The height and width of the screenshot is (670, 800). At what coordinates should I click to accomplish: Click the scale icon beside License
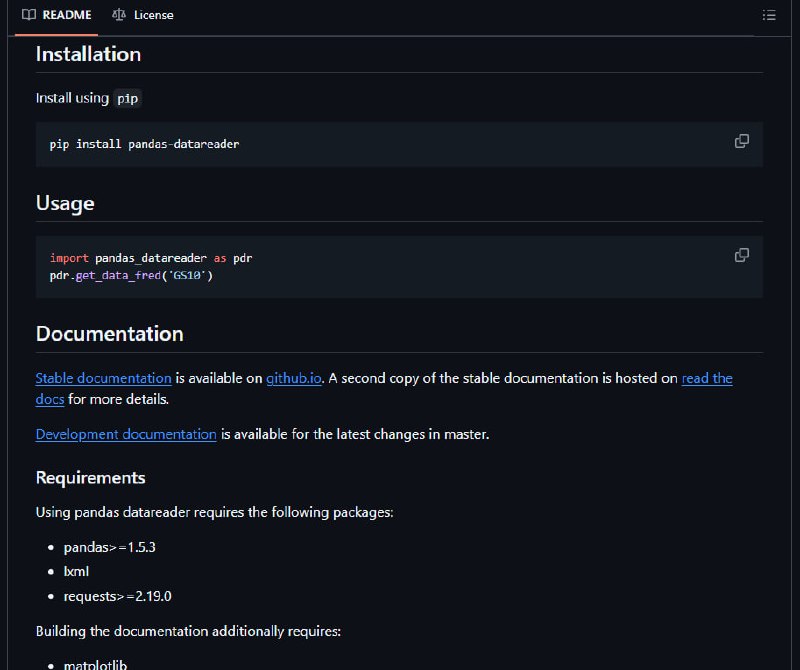(x=119, y=15)
